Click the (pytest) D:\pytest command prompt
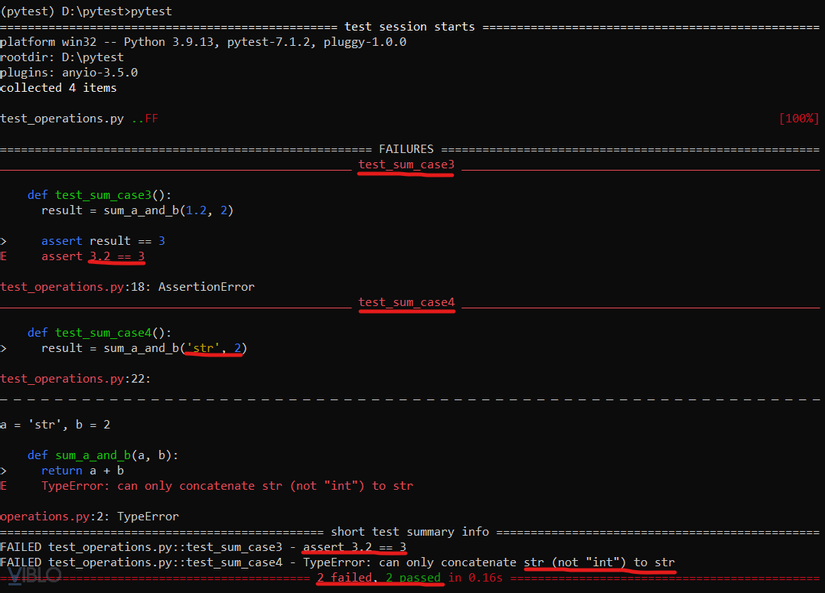This screenshot has height=593, width=825. click(x=85, y=11)
